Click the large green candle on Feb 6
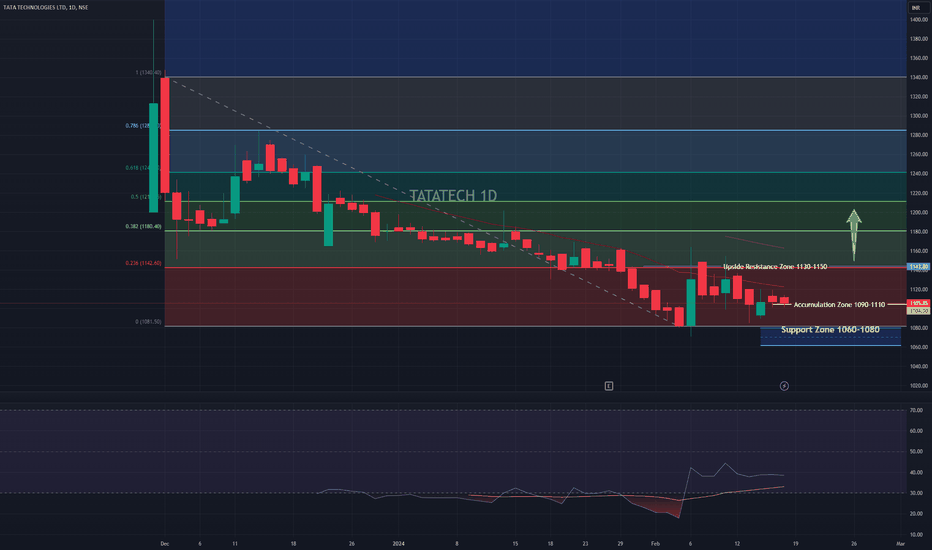The image size is (932, 550). pos(691,302)
